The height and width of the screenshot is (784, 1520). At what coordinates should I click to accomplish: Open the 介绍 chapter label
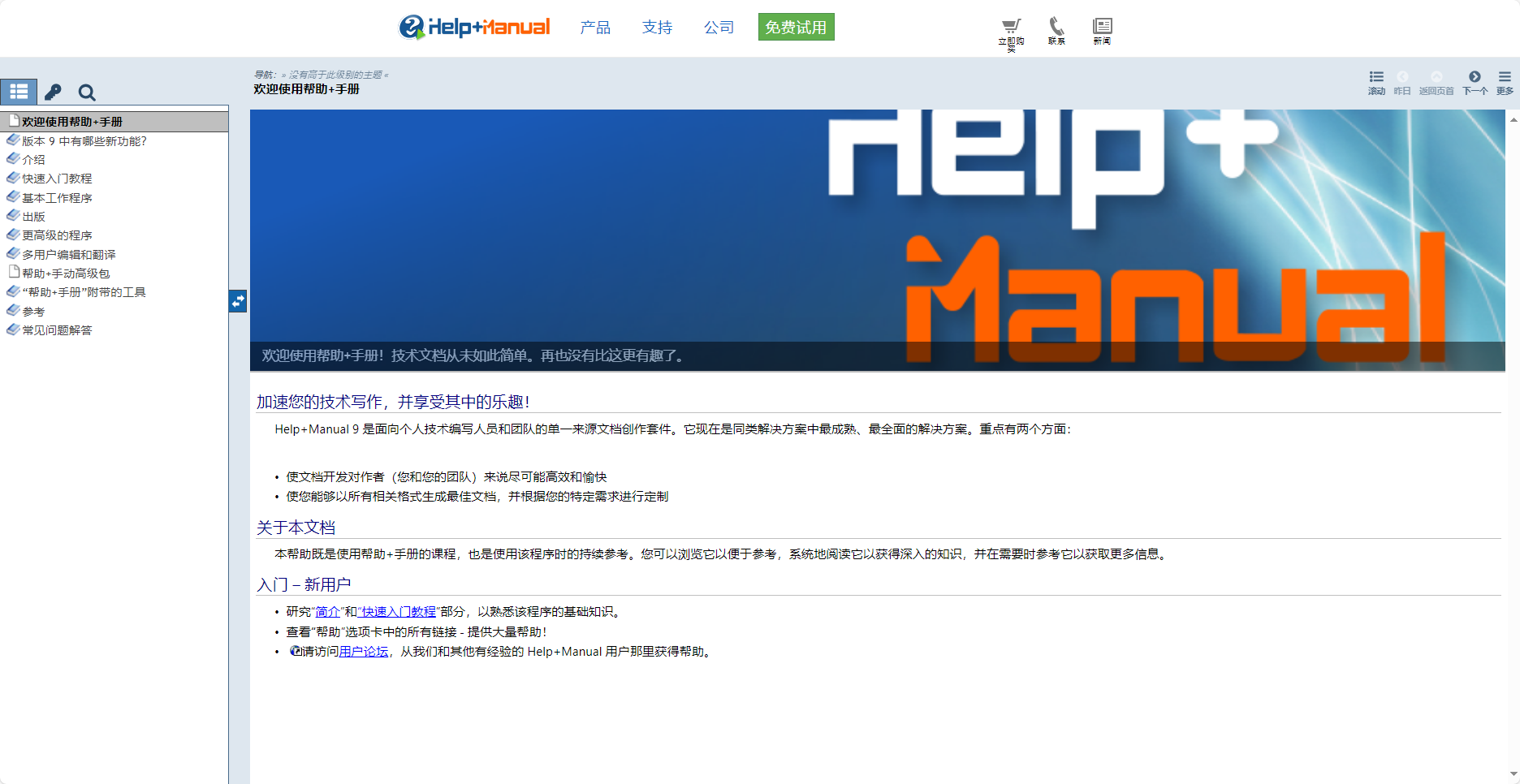click(x=33, y=160)
